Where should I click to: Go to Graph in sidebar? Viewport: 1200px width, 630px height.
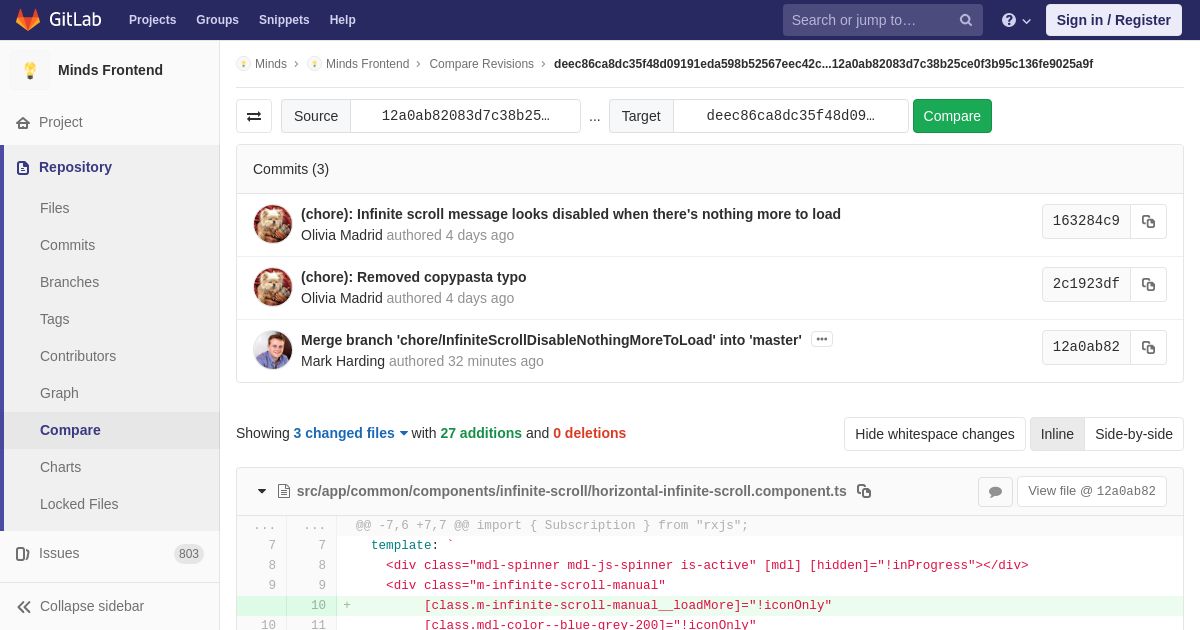[x=59, y=393]
